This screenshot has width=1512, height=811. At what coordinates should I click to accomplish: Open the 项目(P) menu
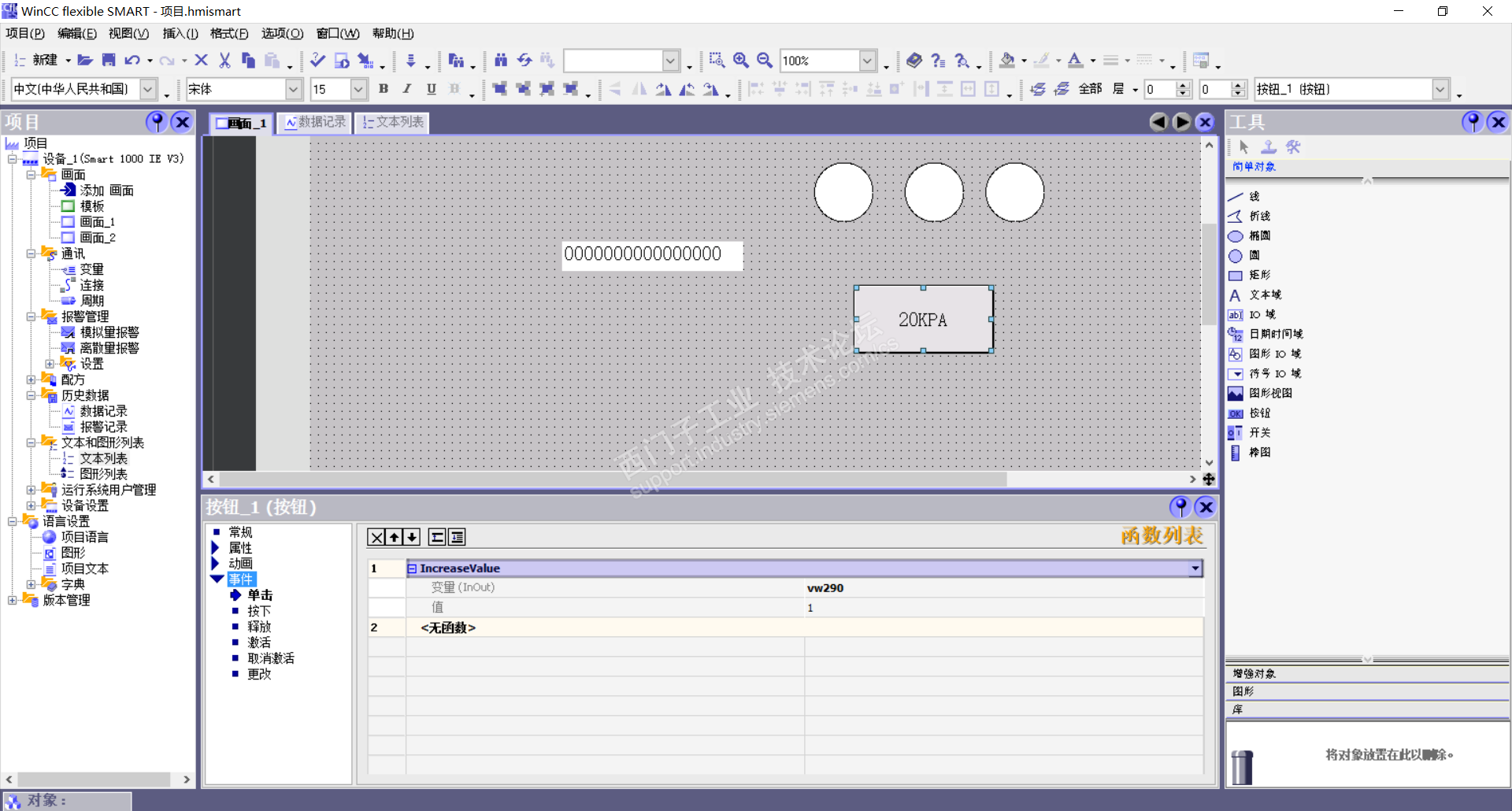(25, 33)
